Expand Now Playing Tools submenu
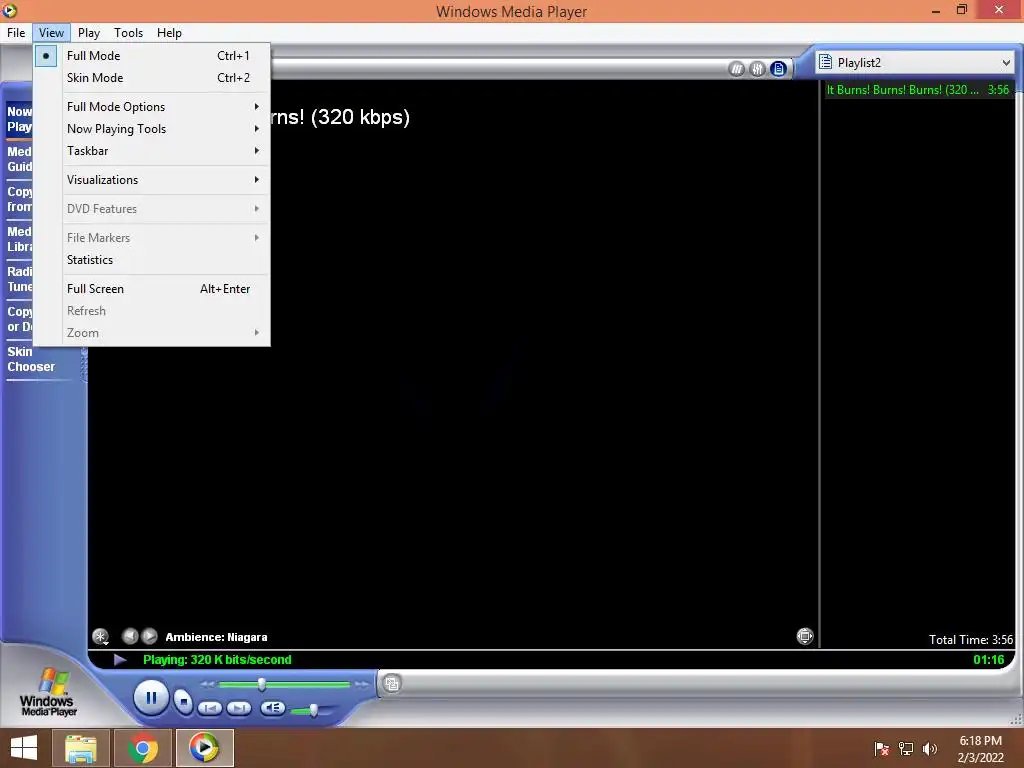The image size is (1024, 768). [152, 129]
